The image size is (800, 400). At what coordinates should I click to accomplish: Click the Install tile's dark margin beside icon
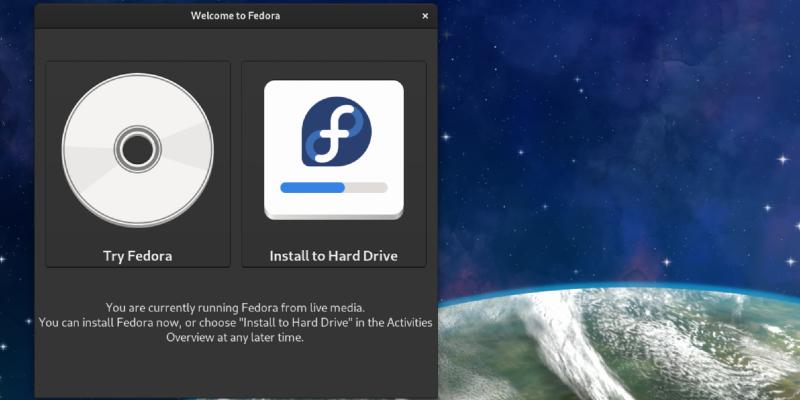point(252,150)
